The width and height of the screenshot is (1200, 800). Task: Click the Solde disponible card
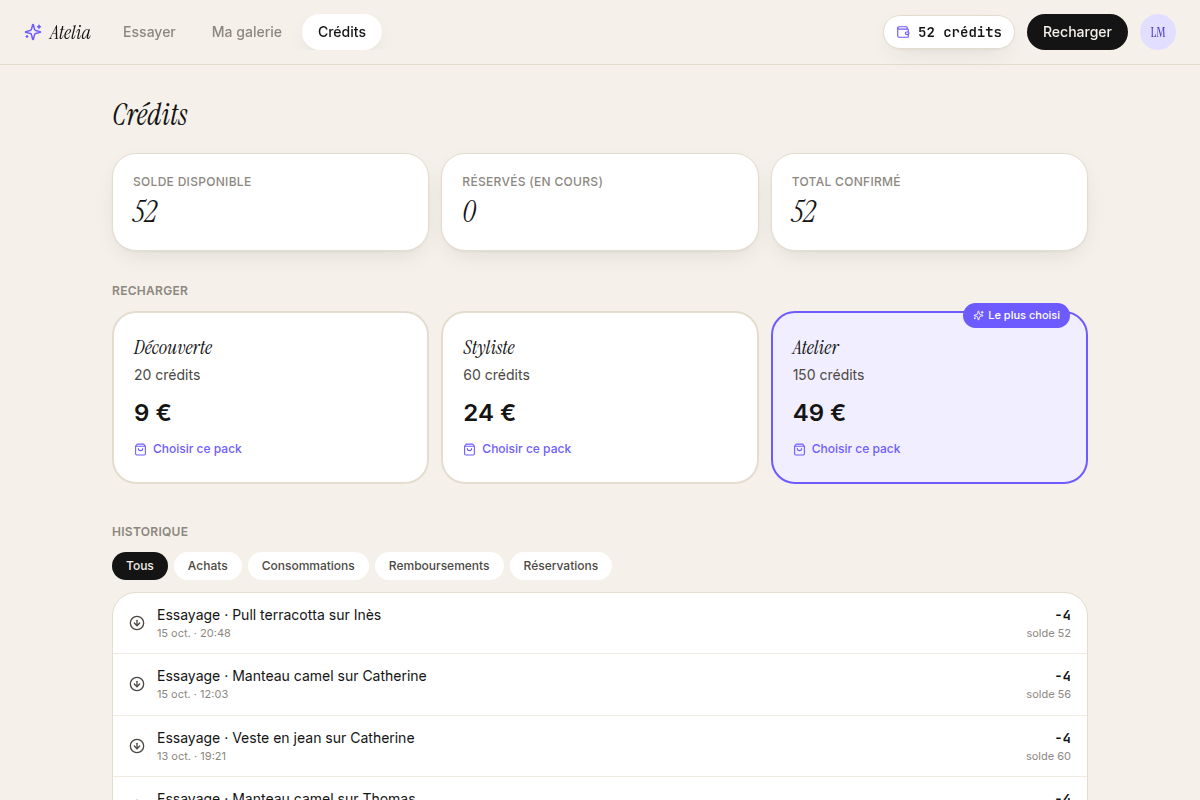click(x=270, y=202)
